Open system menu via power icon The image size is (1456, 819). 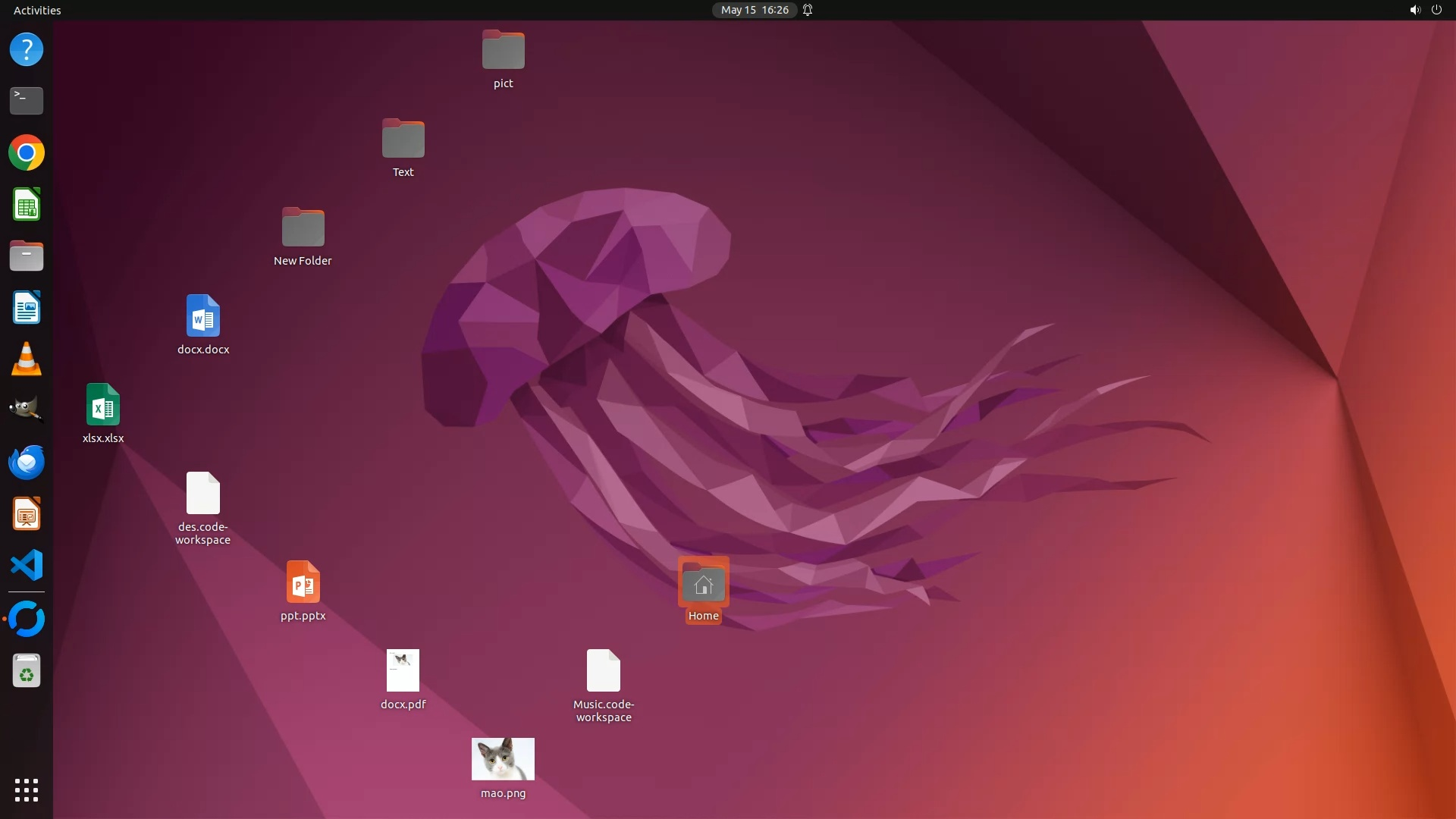1436,10
